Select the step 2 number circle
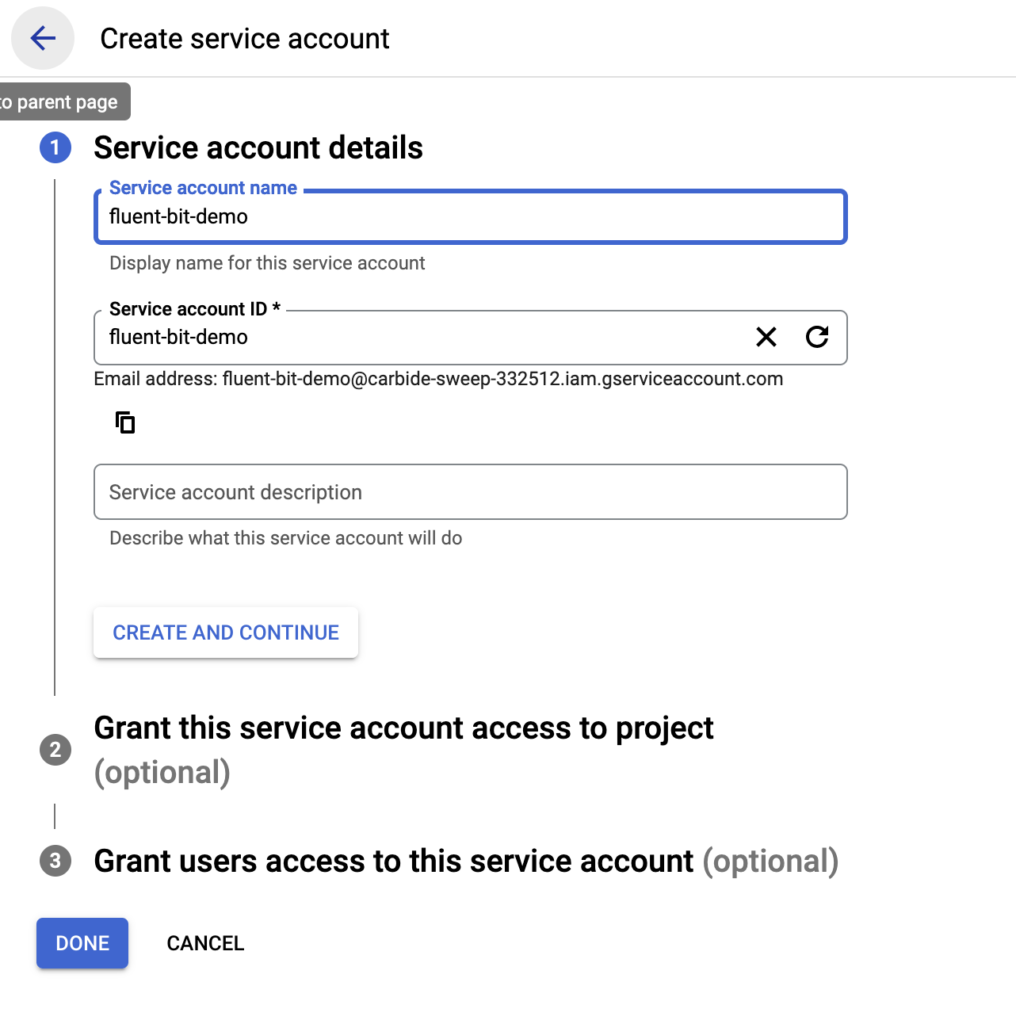Viewport: 1016px width, 1024px height. click(x=55, y=749)
